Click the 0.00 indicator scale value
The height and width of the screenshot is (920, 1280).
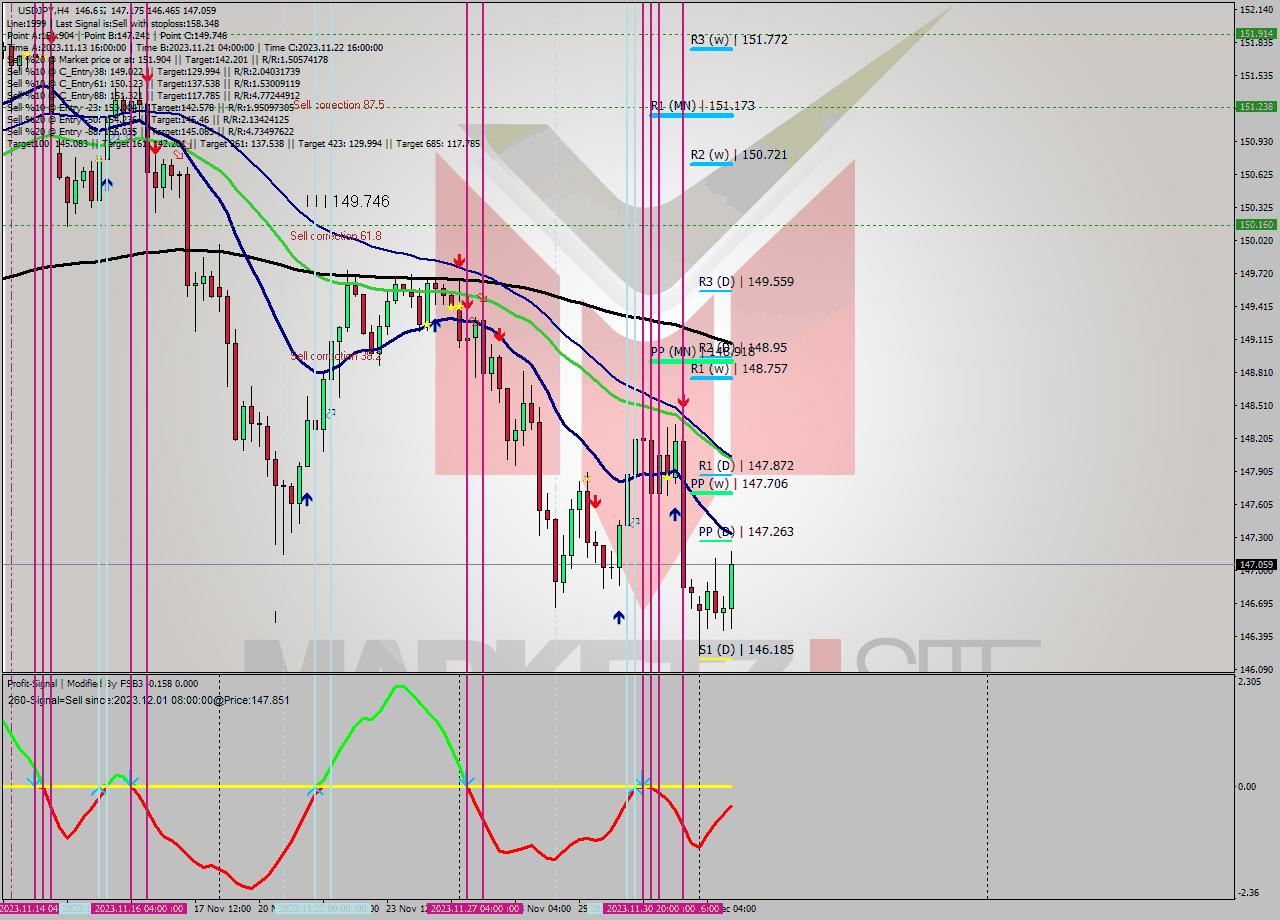tap(1249, 787)
